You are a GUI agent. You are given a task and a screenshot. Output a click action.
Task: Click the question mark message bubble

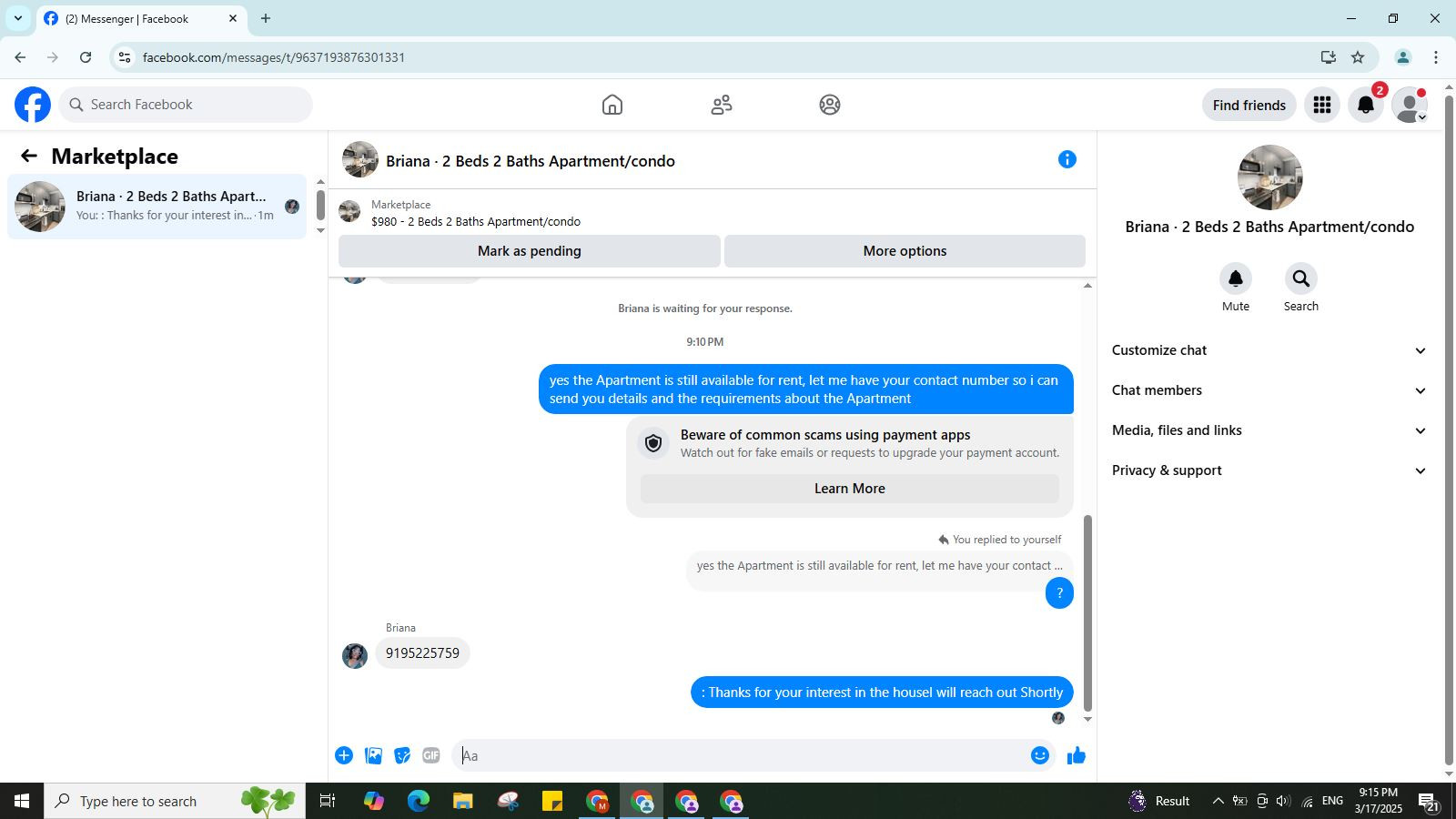coord(1059,593)
